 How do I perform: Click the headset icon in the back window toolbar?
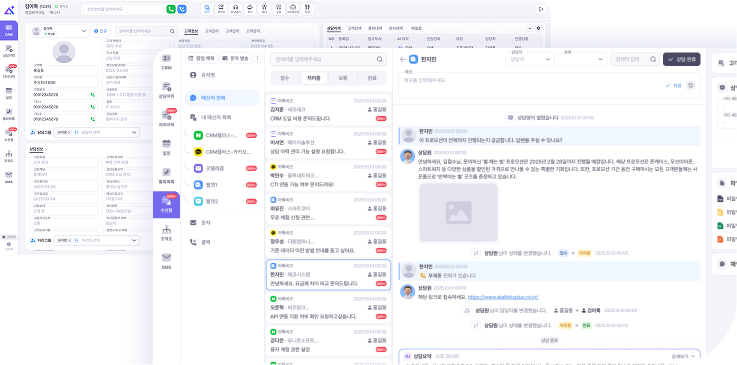235,8
